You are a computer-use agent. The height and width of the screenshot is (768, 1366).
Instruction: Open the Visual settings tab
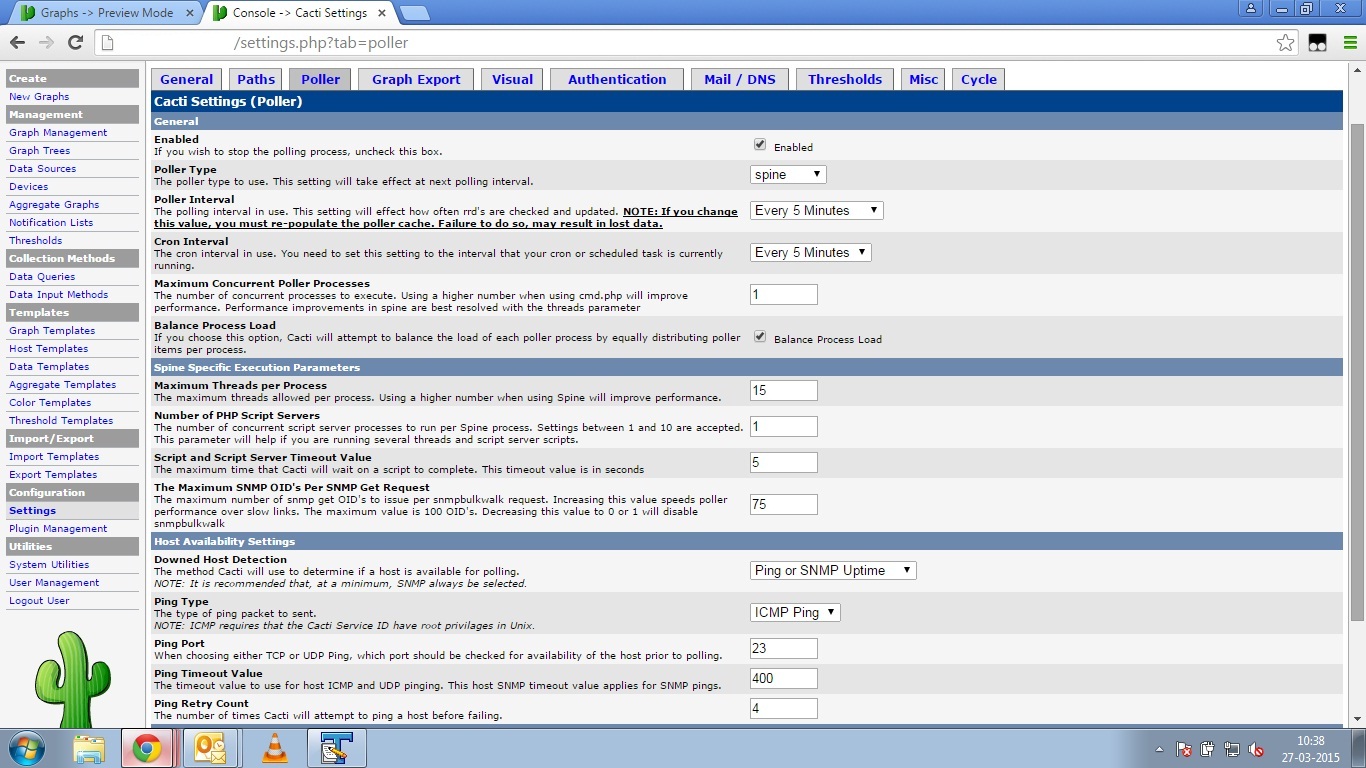tap(512, 80)
